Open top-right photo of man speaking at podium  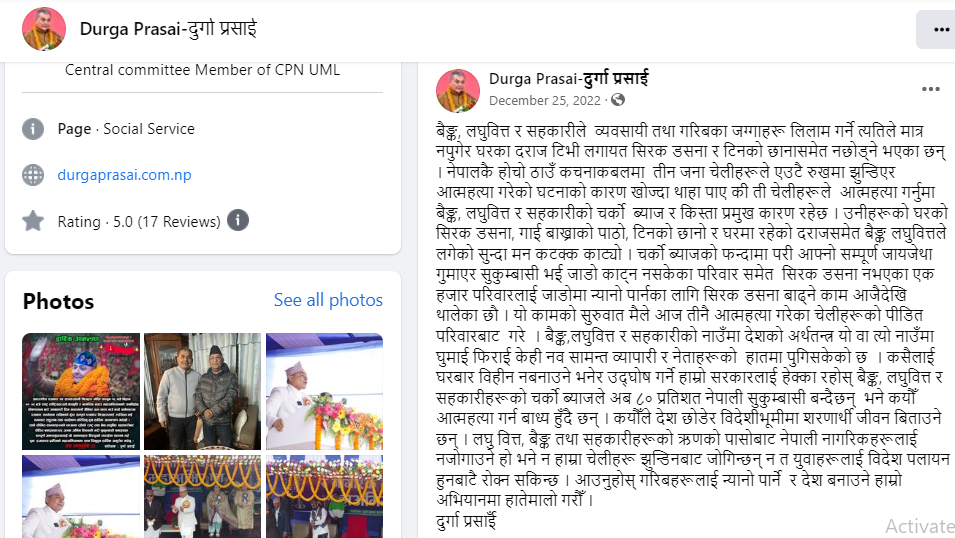click(x=325, y=391)
